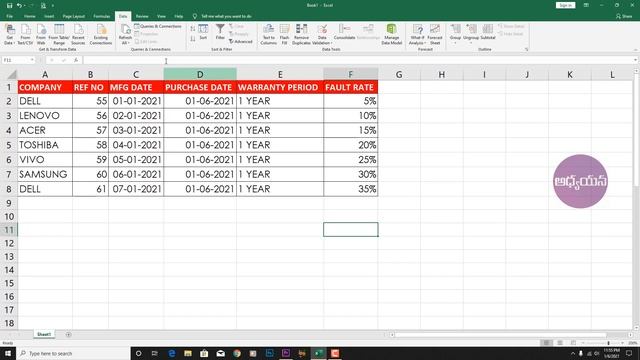
Task: Add a new sheet with plus icon
Action: [x=68, y=335]
